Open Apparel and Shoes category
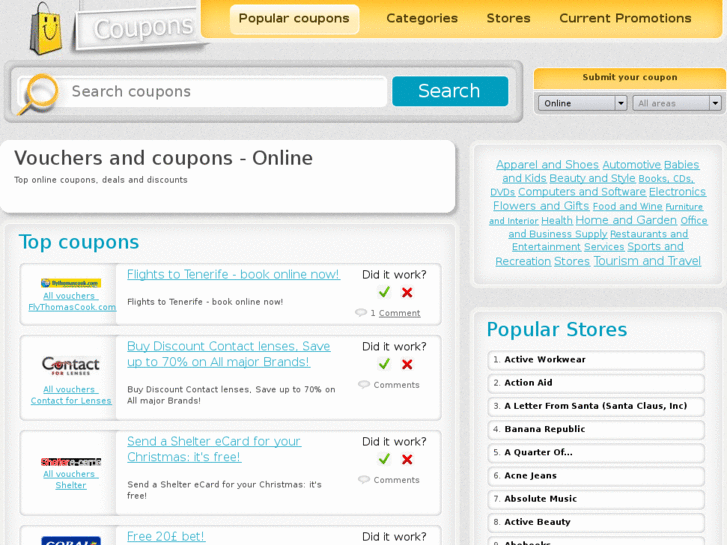Viewport: 727px width, 545px height. tap(548, 165)
